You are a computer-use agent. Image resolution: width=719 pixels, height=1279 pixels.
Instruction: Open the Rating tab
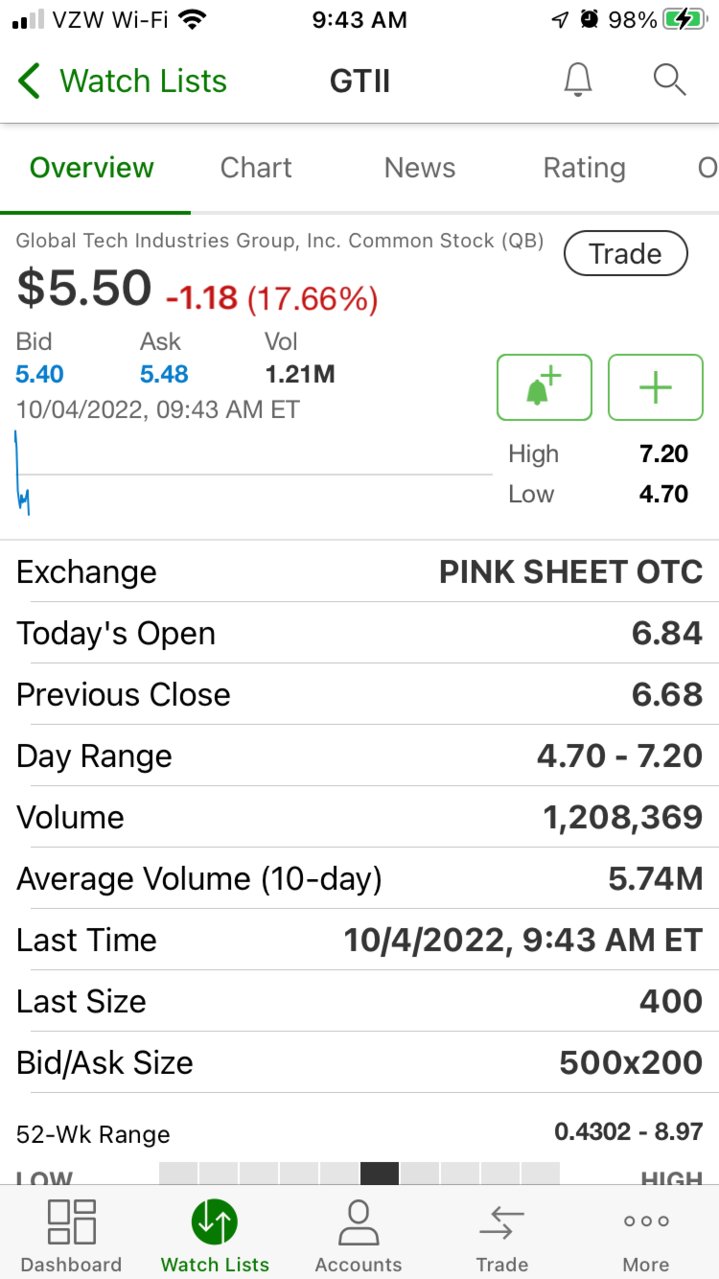pyautogui.click(x=584, y=168)
